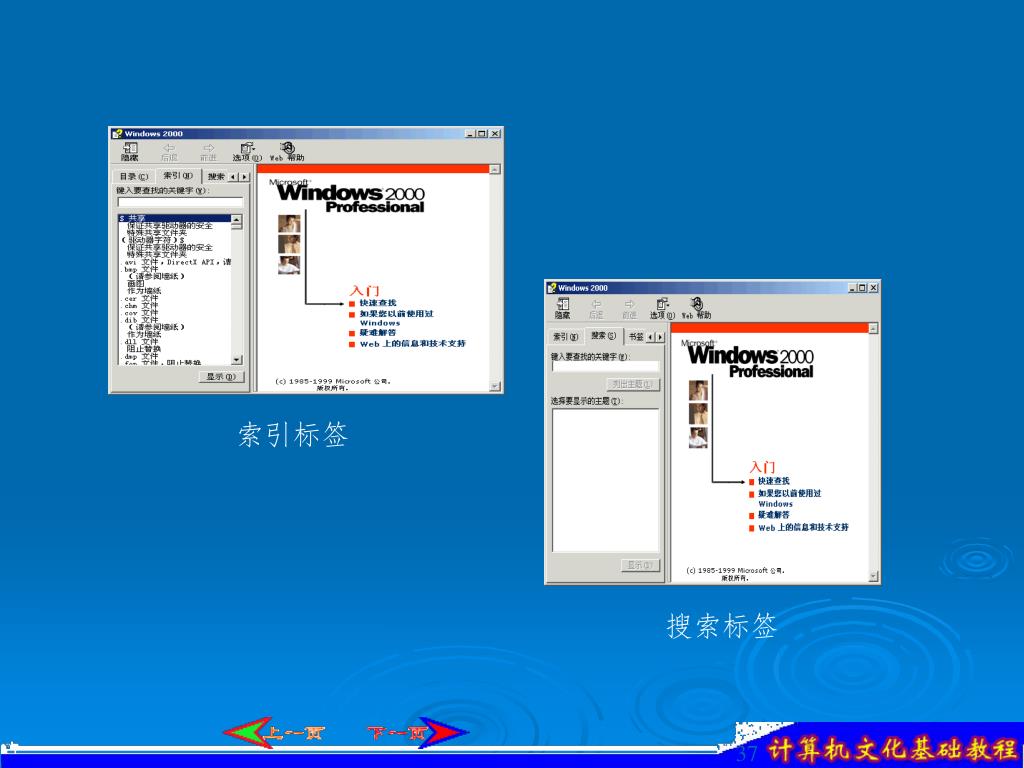Click 隐藏 icon in the index-tab help window

129,151
